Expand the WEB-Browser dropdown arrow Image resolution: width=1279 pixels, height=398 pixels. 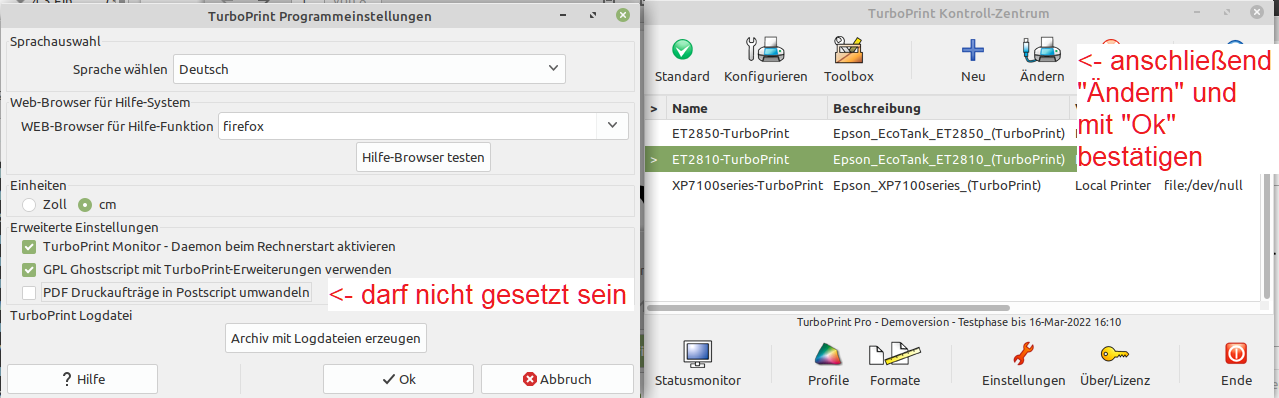pyautogui.click(x=612, y=125)
